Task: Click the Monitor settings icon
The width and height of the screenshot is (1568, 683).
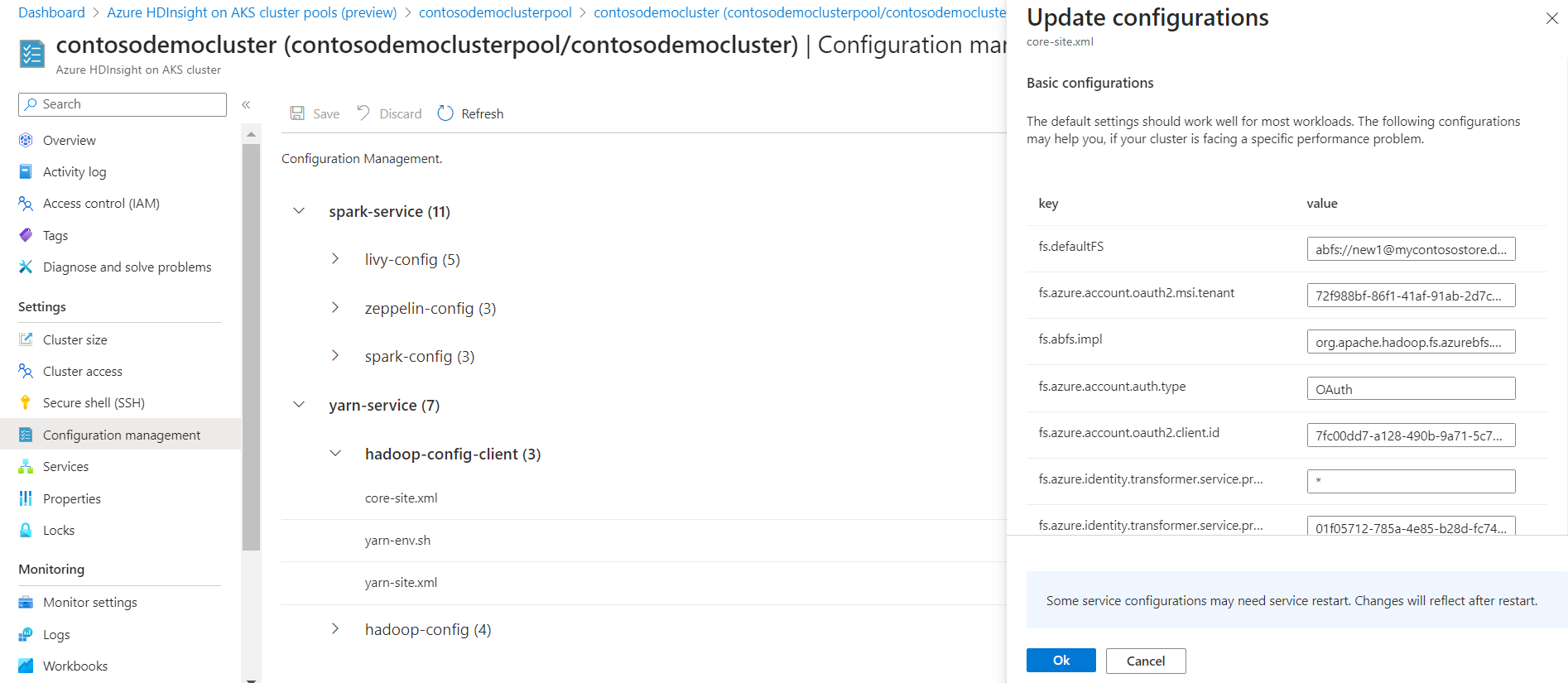Action: coord(26,602)
